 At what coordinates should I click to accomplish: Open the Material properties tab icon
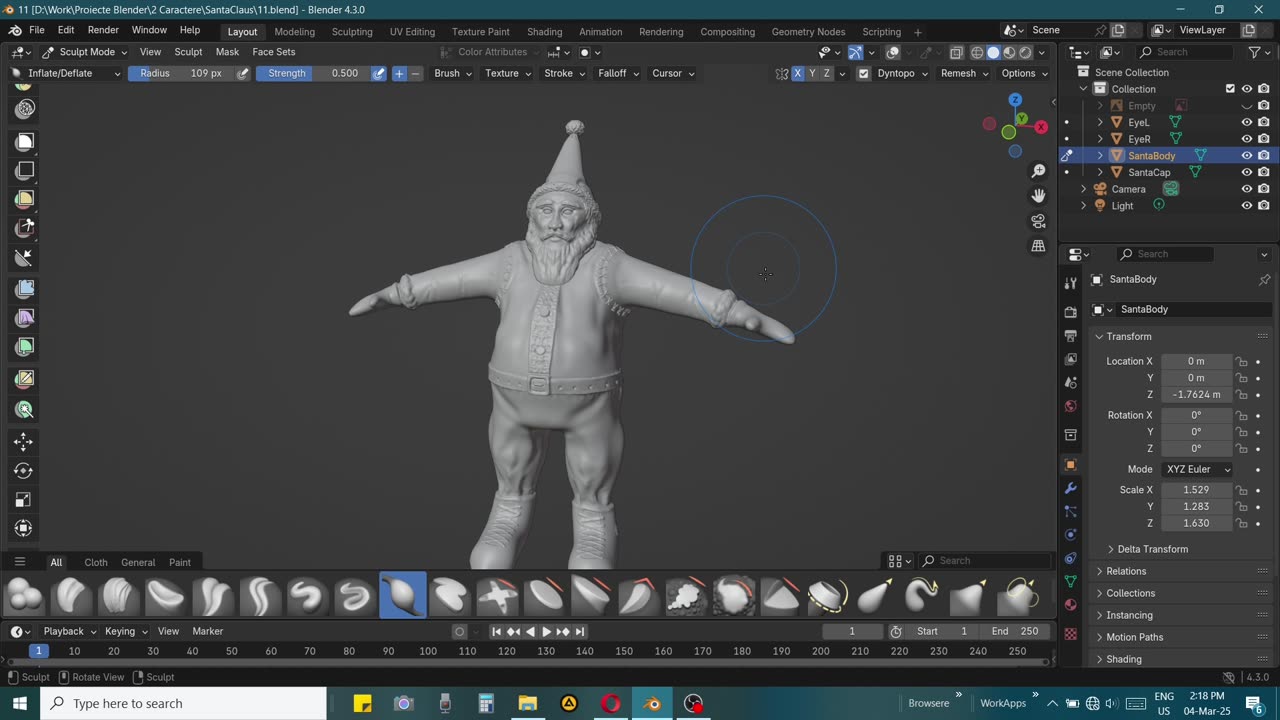(1071, 605)
